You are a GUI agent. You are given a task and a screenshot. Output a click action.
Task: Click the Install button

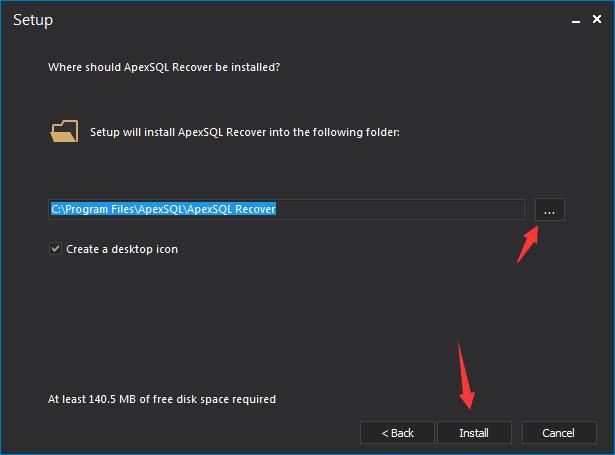474,433
